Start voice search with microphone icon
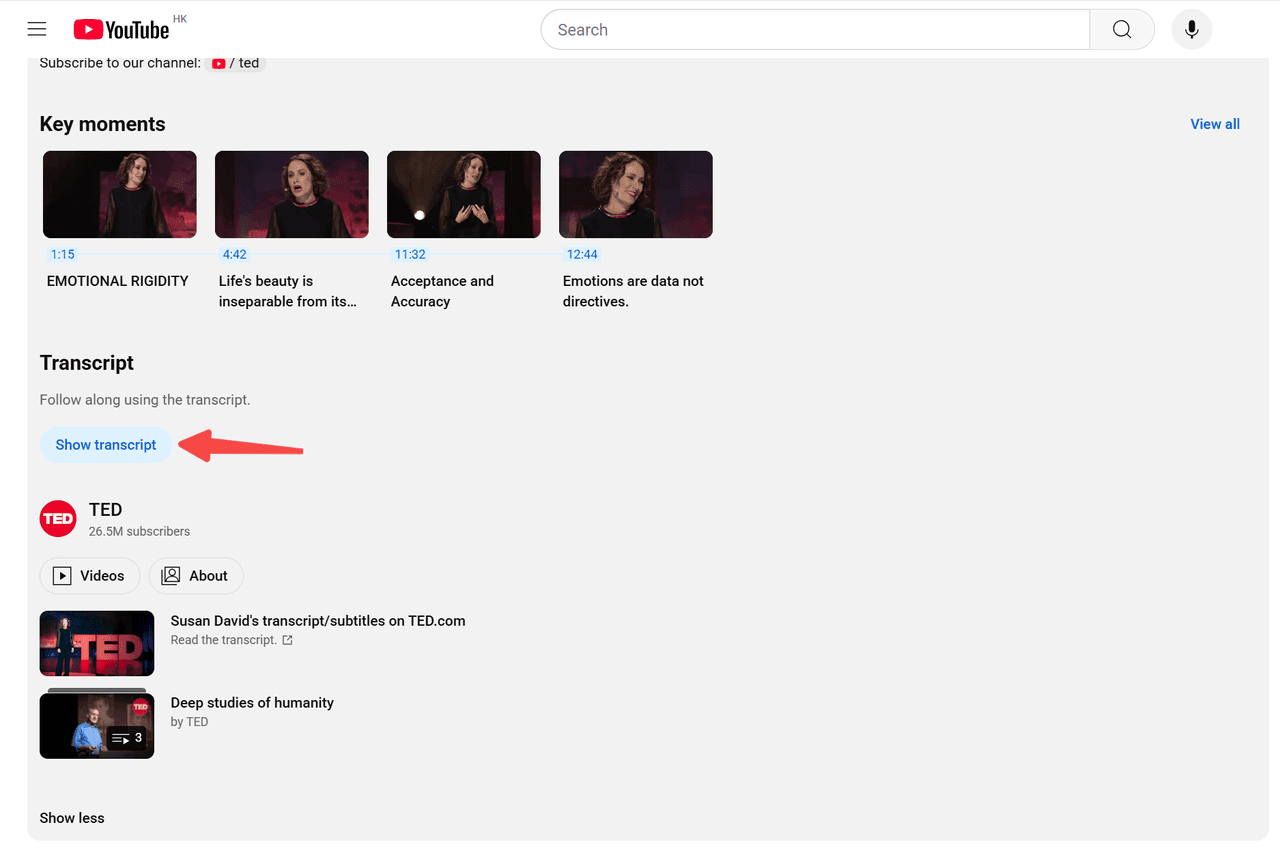This screenshot has width=1280, height=855. click(x=1192, y=30)
